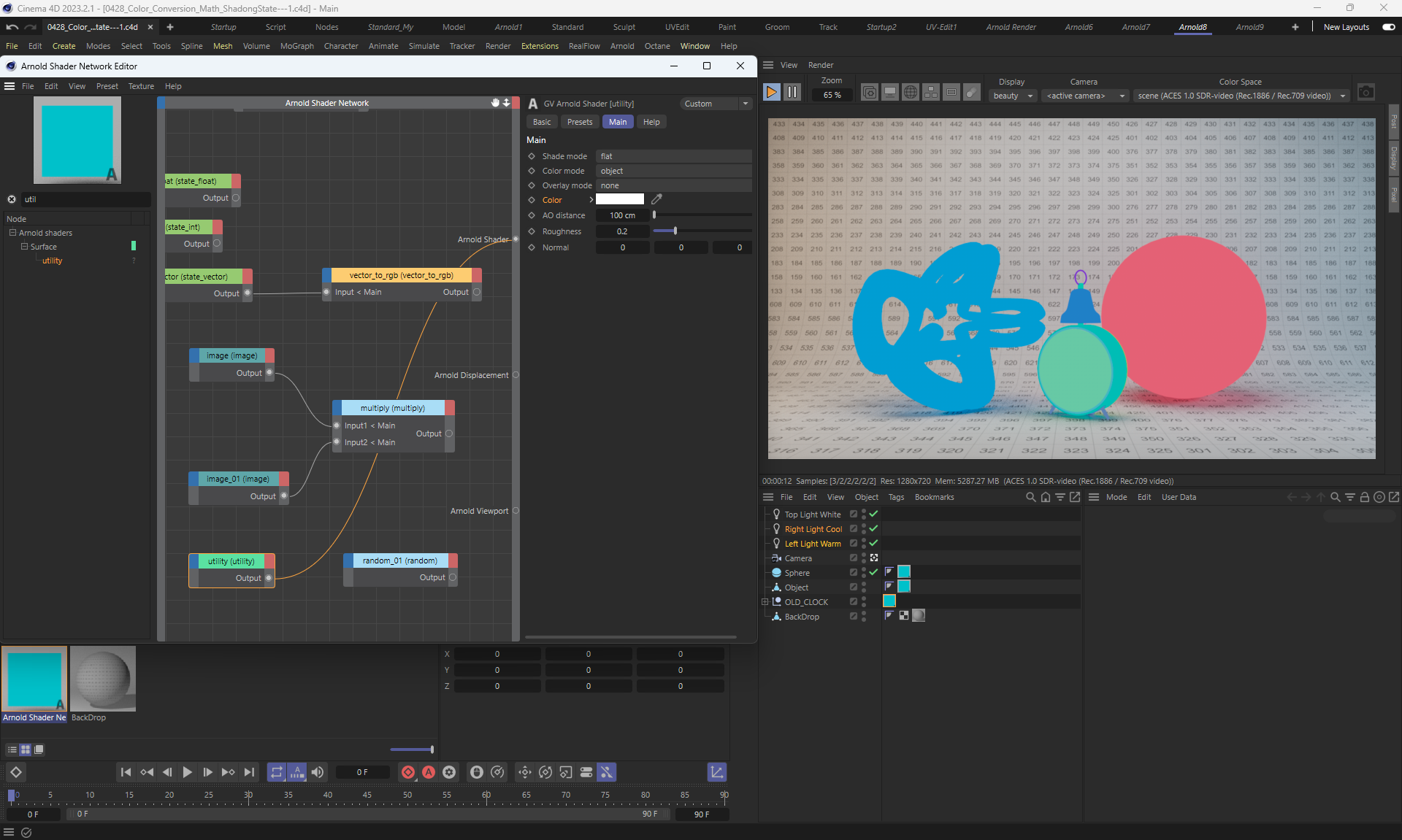The height and width of the screenshot is (840, 1402).
Task: Go to the start of the animation
Action: 126,772
